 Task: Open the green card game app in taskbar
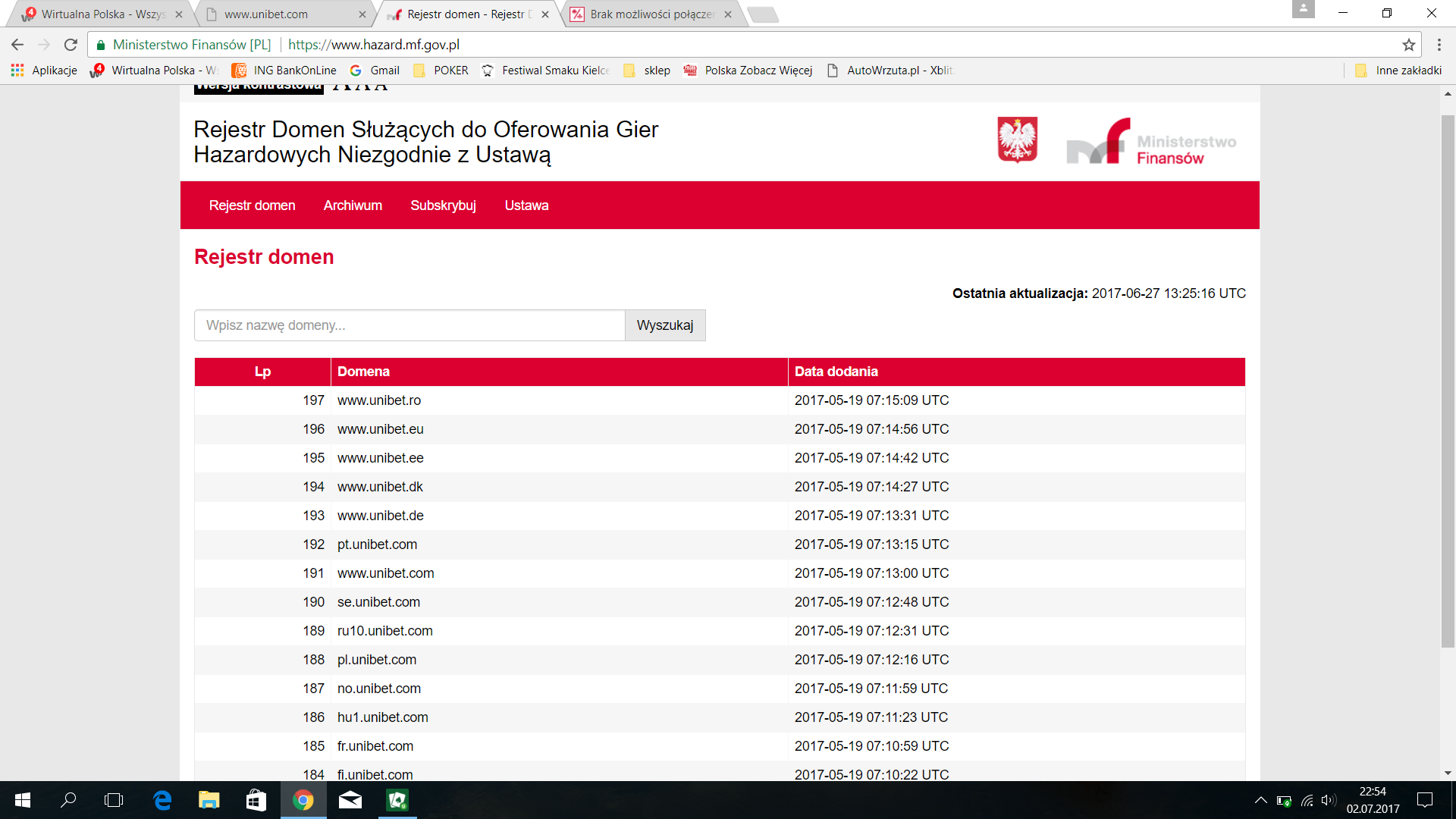[x=397, y=800]
